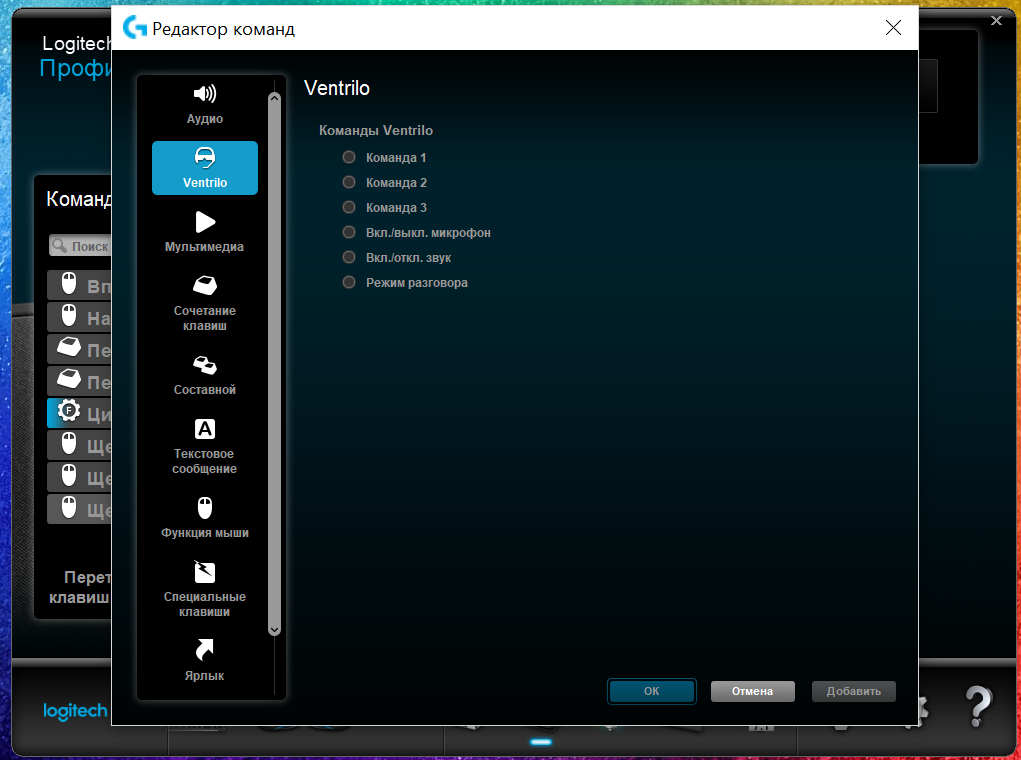Screen dimensions: 1021x760
Task: Select the Текстовое сообщение category icon
Action: [x=204, y=429]
